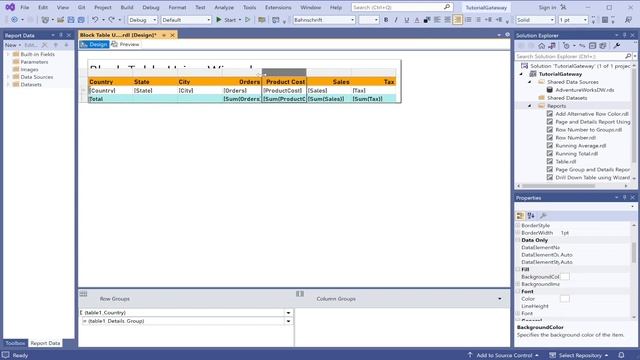Open the Format menu

pos(177,7)
